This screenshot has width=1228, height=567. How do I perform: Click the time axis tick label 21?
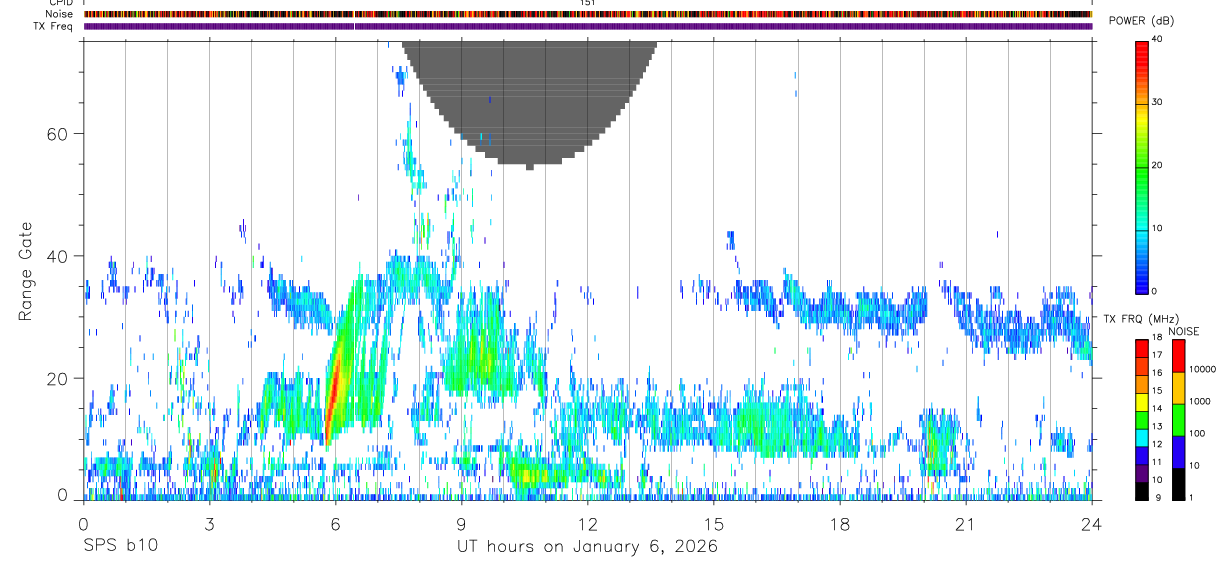point(966,523)
